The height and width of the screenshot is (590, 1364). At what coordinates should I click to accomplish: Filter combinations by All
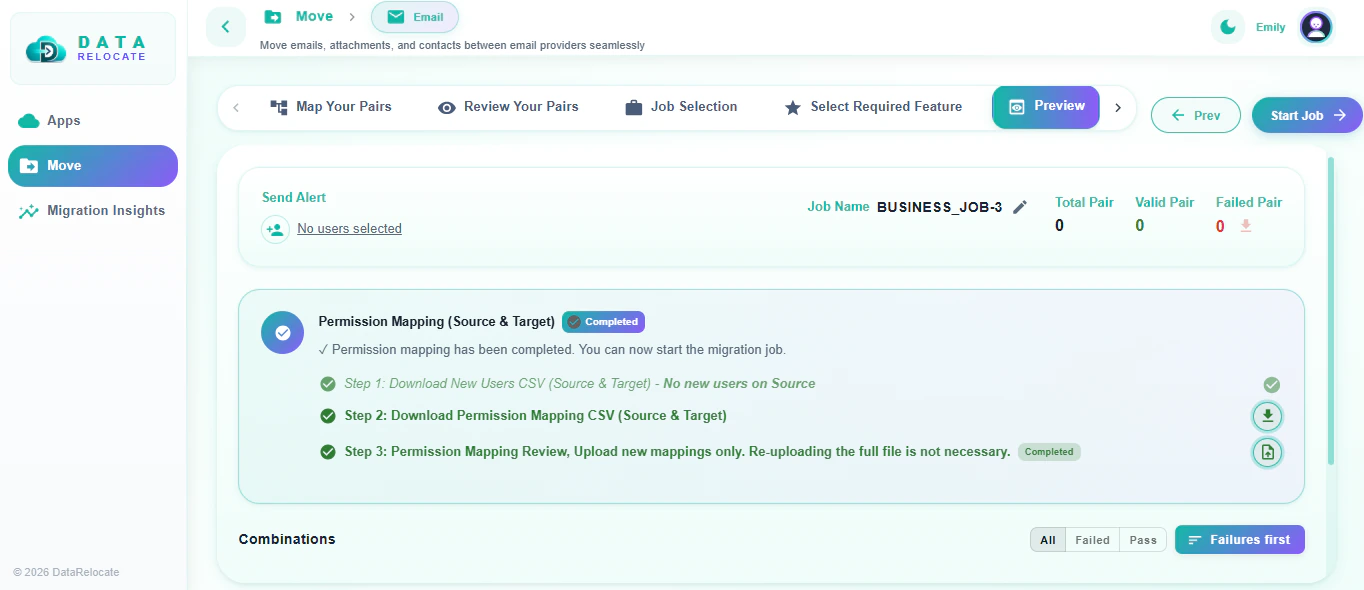coord(1048,540)
